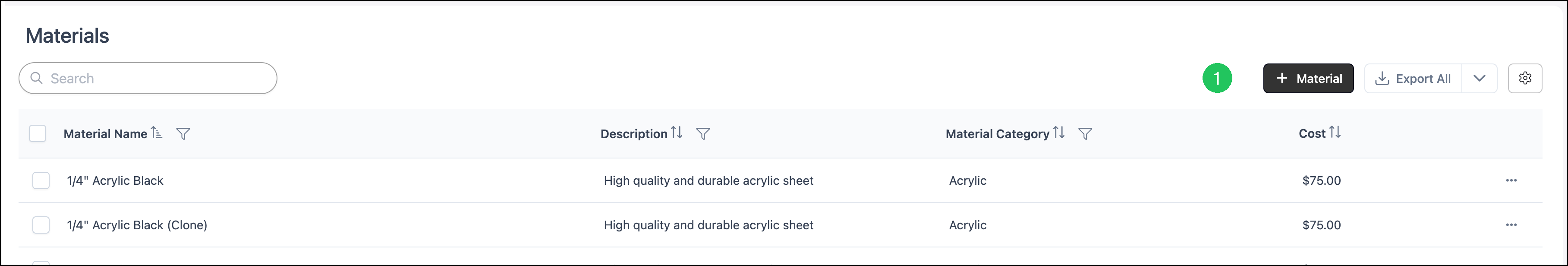Filter the Material Category column
Screen dimensions: 1568x266
click(x=1085, y=133)
